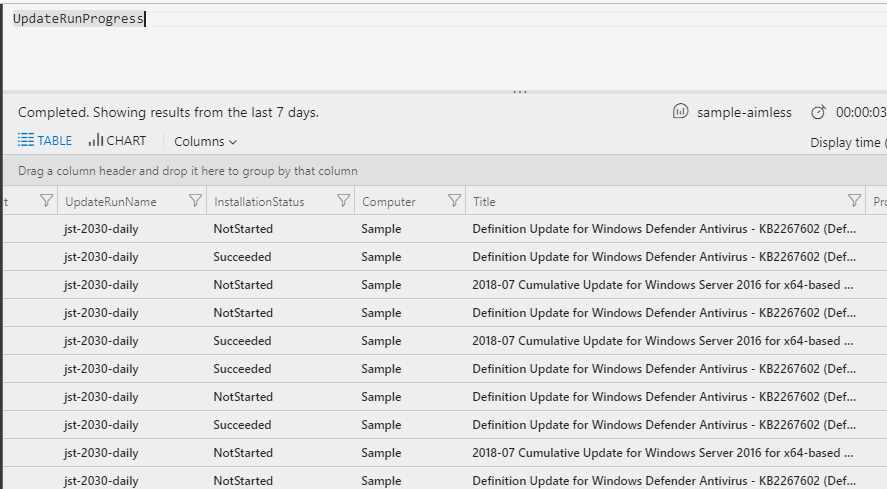The height and width of the screenshot is (489, 887).
Task: Select first row with NotStarted status
Action: click(x=445, y=229)
